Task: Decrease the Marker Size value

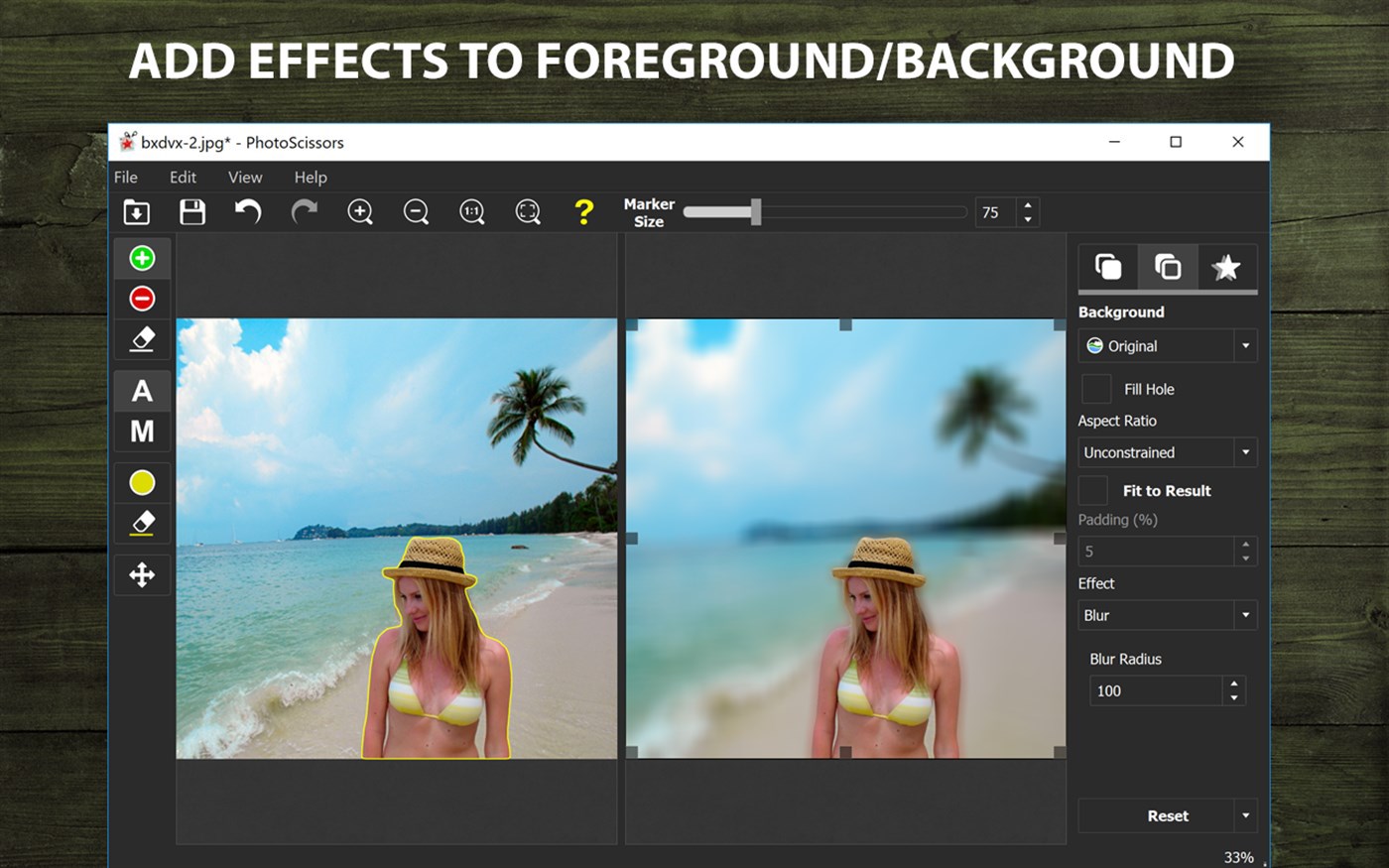Action: coord(1028,219)
